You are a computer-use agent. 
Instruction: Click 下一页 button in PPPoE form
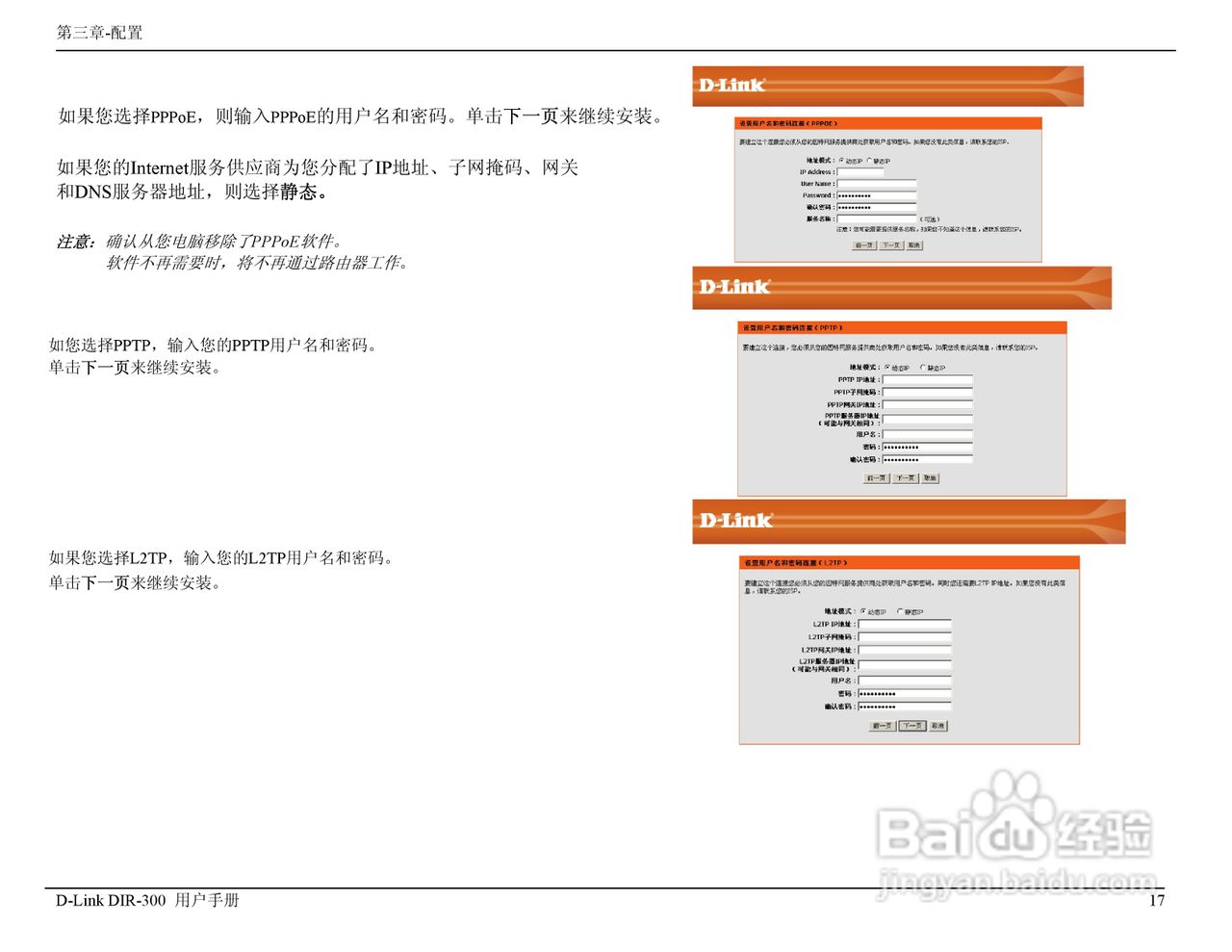coord(891,245)
